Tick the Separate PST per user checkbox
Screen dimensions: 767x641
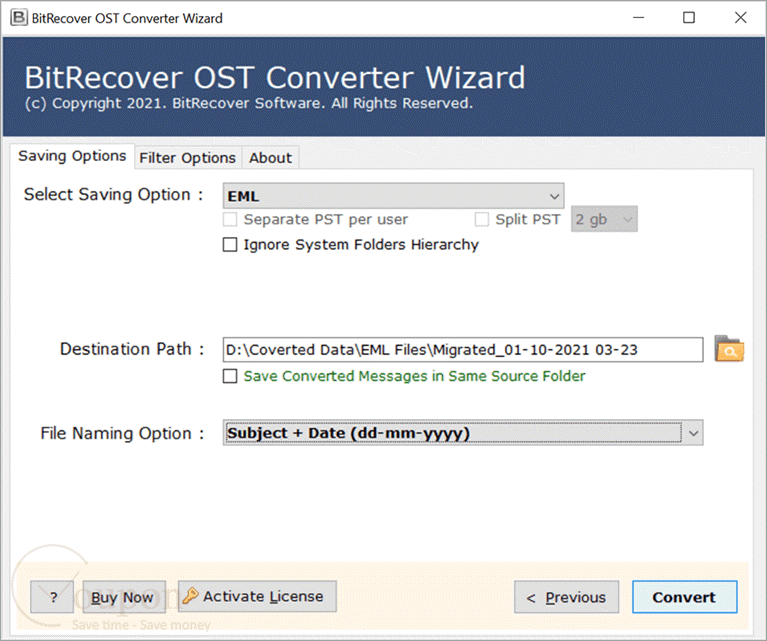[230, 219]
